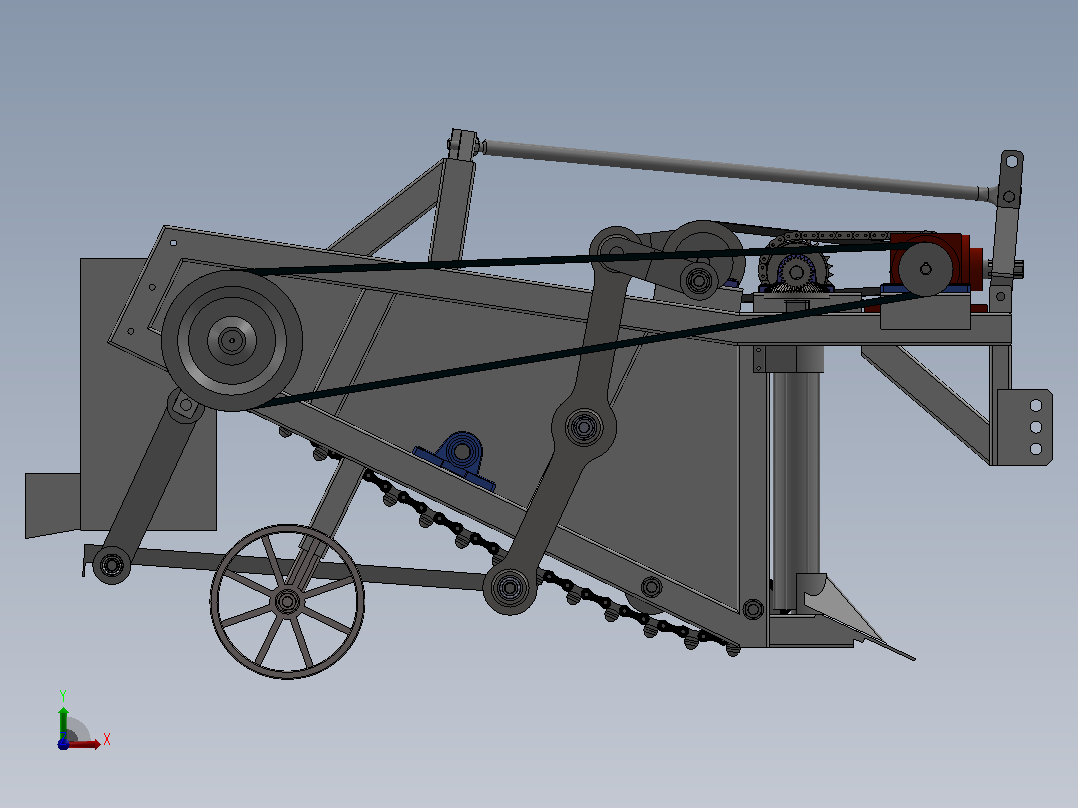Select the large belt pulley on the inclined frame
This screenshot has height=808, width=1078.
232,340
